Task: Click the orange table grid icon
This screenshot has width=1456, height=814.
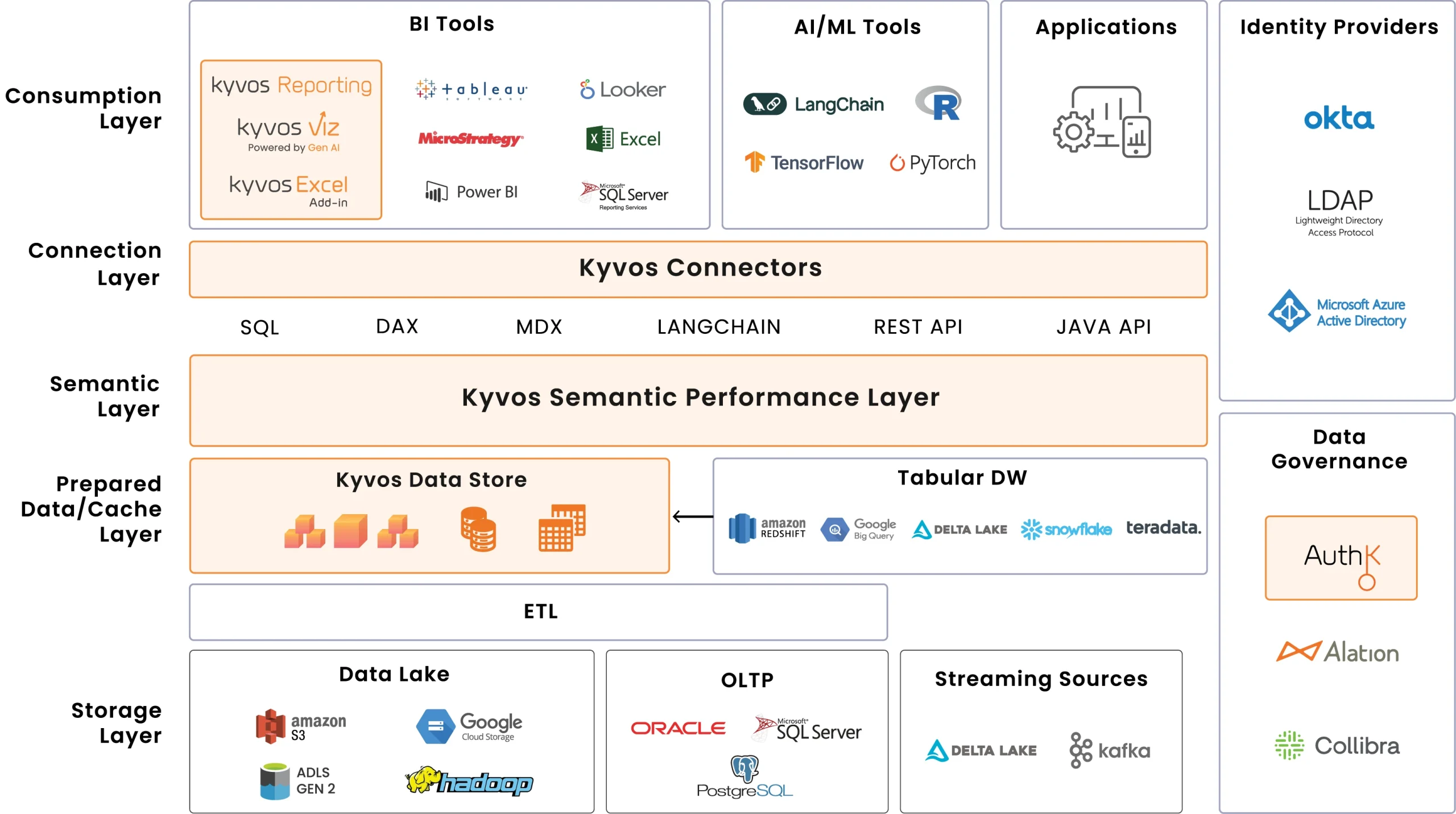Action: coord(562,527)
